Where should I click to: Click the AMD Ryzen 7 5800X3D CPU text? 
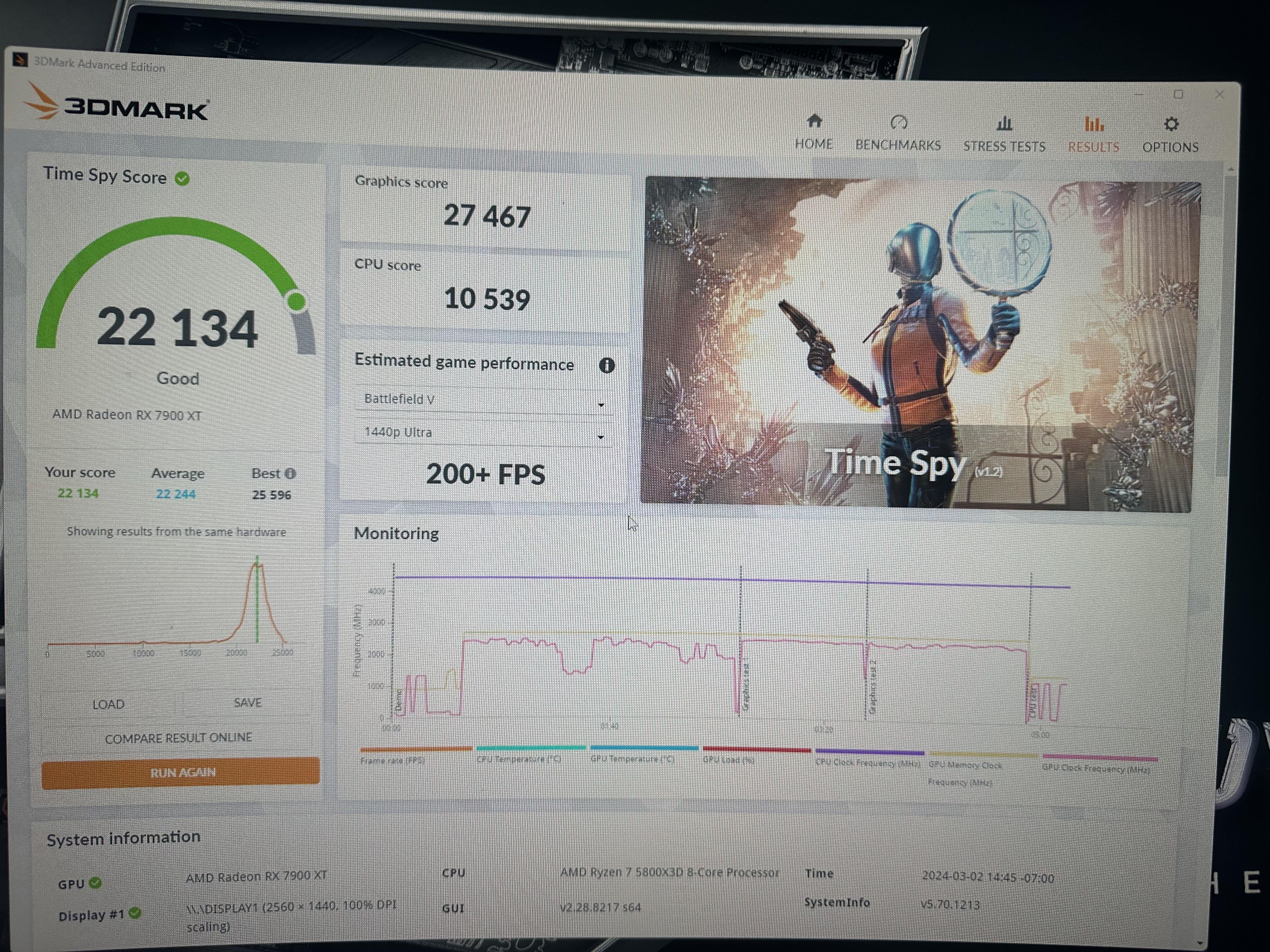[669, 872]
